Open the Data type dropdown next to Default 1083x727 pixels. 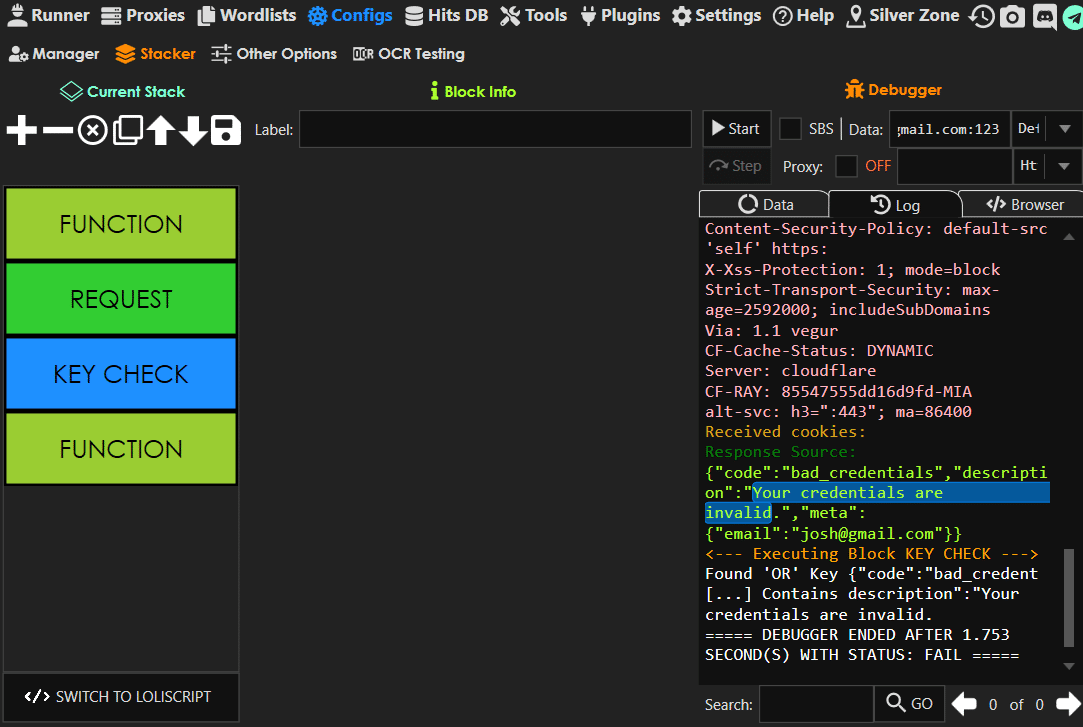click(1064, 128)
